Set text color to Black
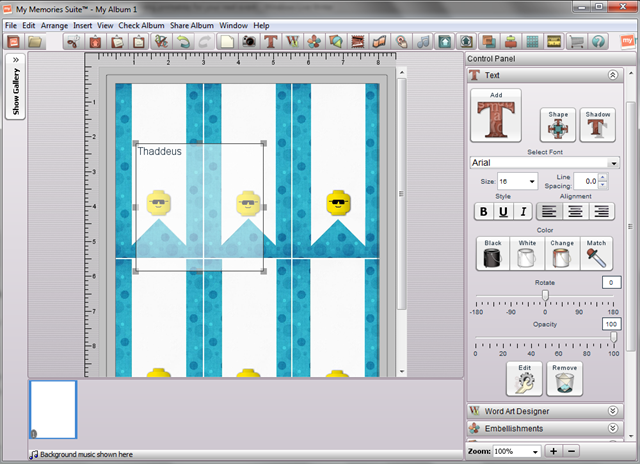The image size is (640, 464). 492,254
